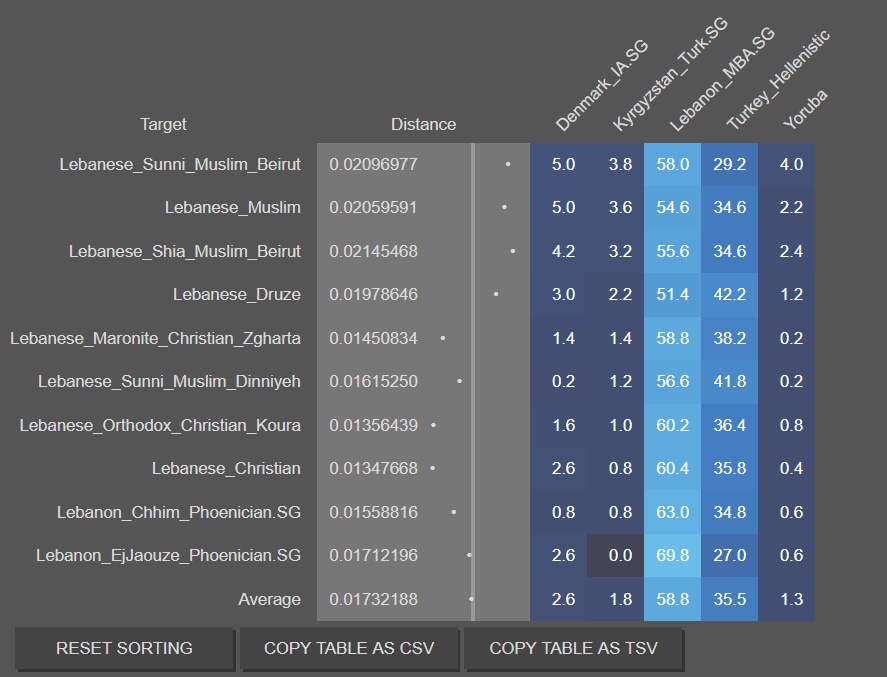Click the Lebanese_Christian target label
This screenshot has height=677, width=887.
[x=226, y=469]
